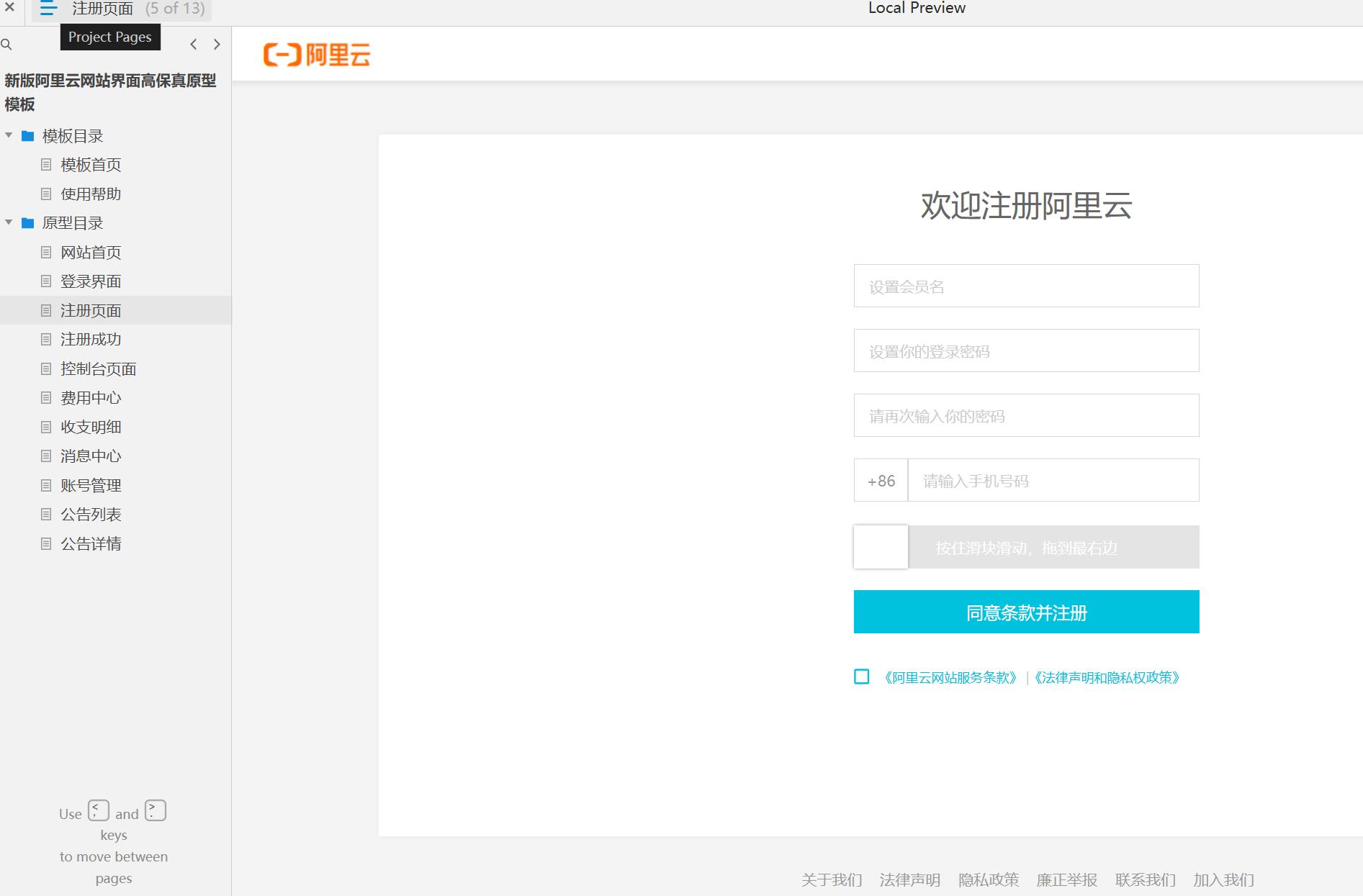Screen dimensions: 1363x896
Task: Open the 公告详情 page
Action: (x=91, y=544)
